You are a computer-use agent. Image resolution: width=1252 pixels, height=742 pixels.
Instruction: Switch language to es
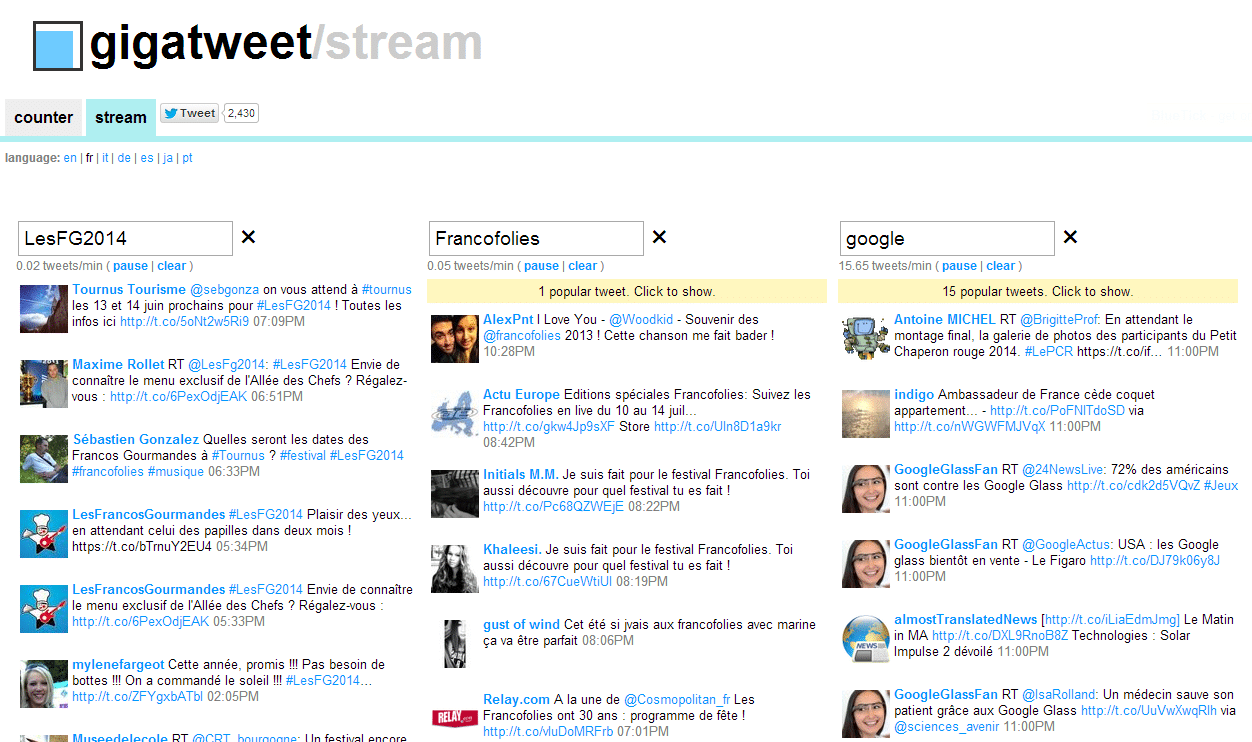[147, 158]
